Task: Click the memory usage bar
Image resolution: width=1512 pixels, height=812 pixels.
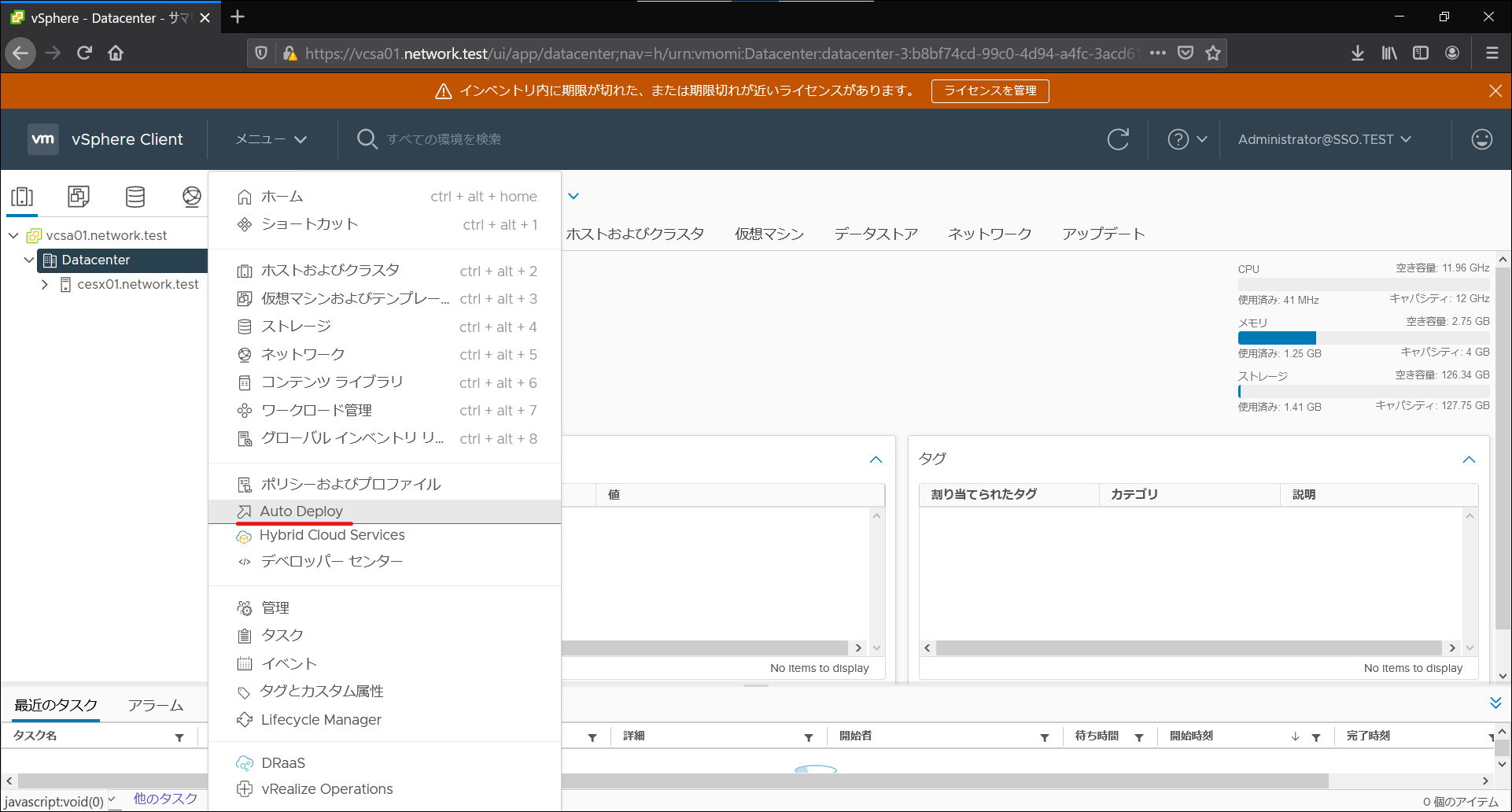Action: [1363, 338]
